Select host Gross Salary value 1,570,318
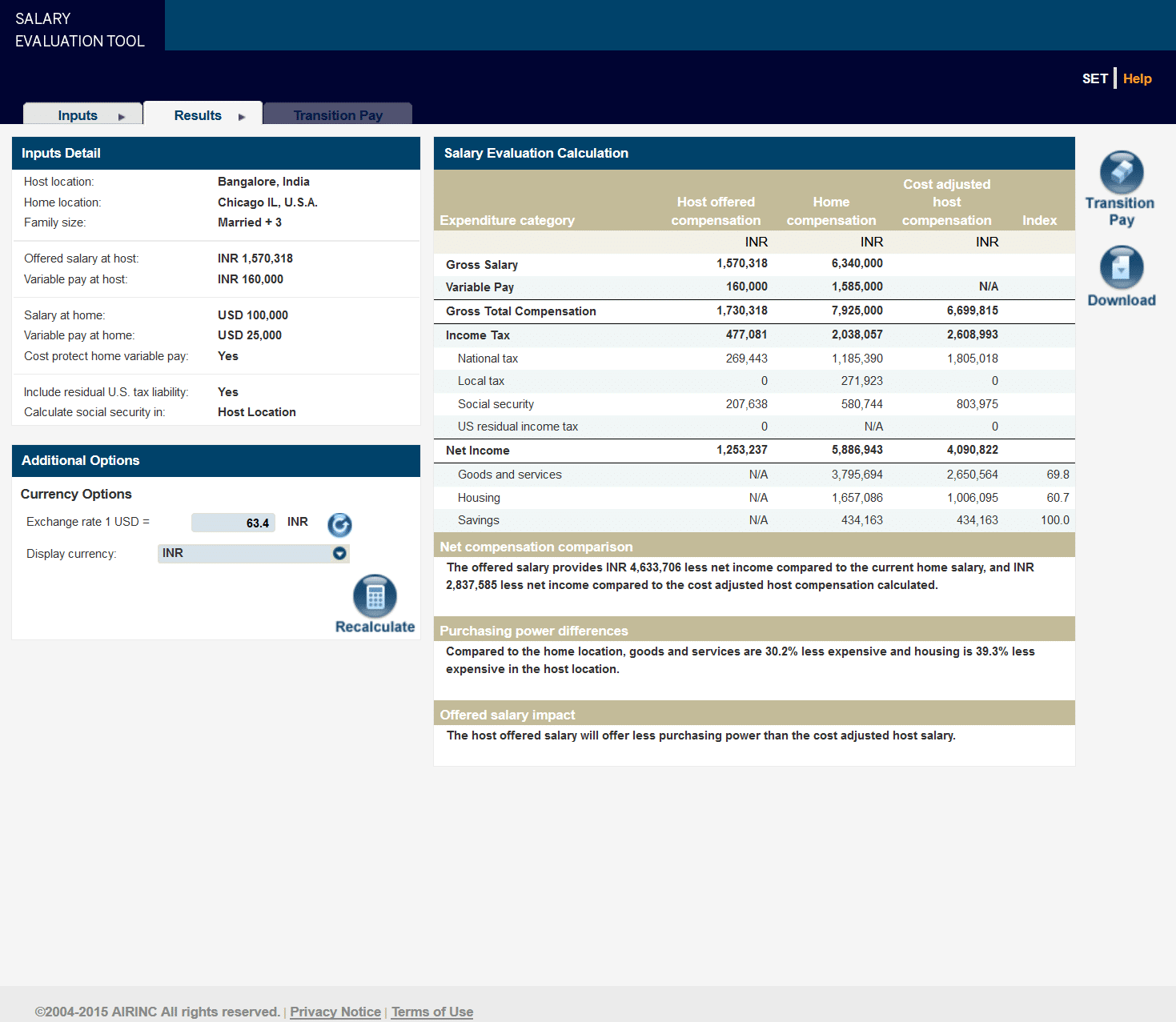 pos(741,263)
